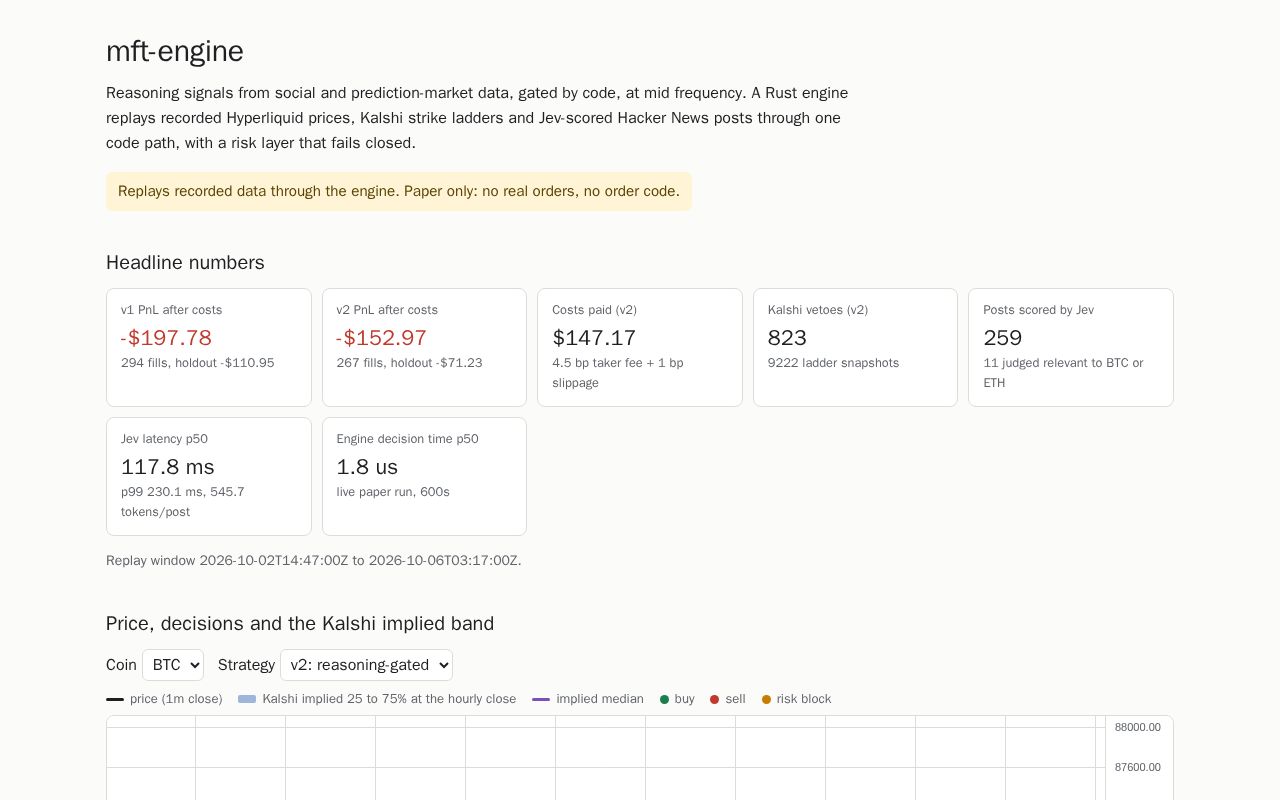Click the 'Kalshi vetoes (v2)' card label
This screenshot has height=800, width=1280.
tap(818, 310)
